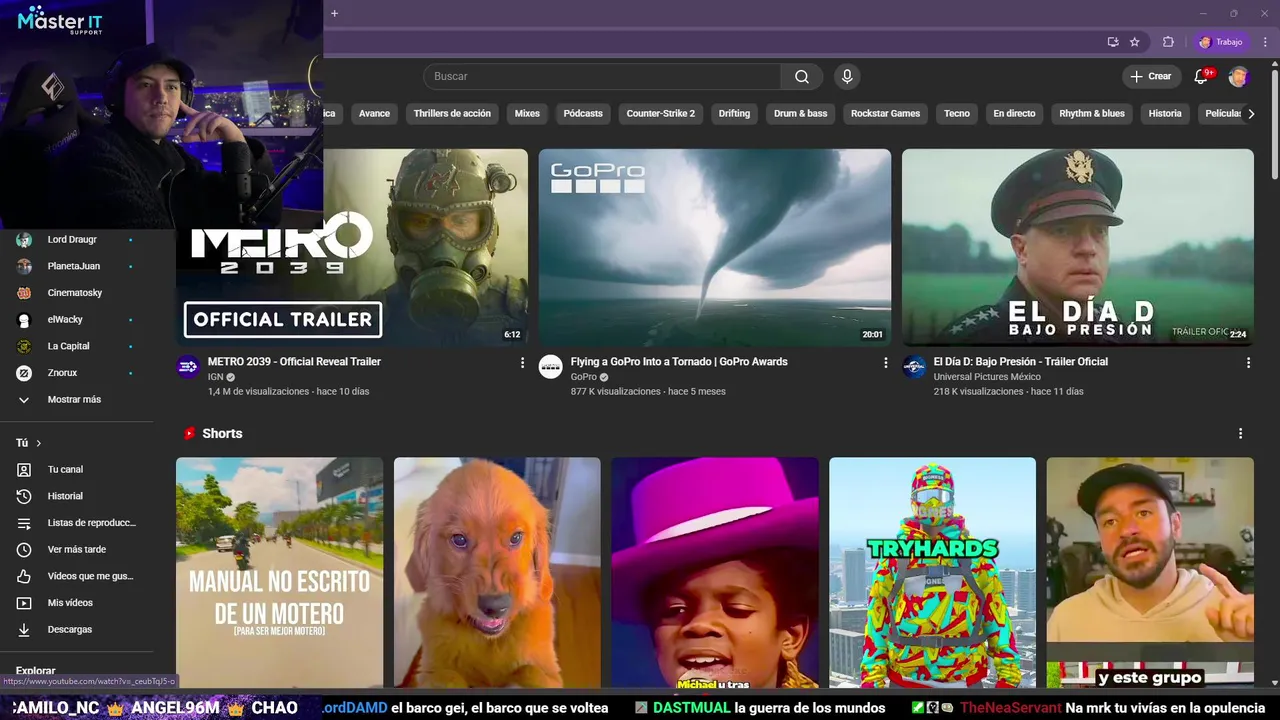Image resolution: width=1280 pixels, height=720 pixels.
Task: Select the Drum & bass chip
Action: tap(800, 114)
